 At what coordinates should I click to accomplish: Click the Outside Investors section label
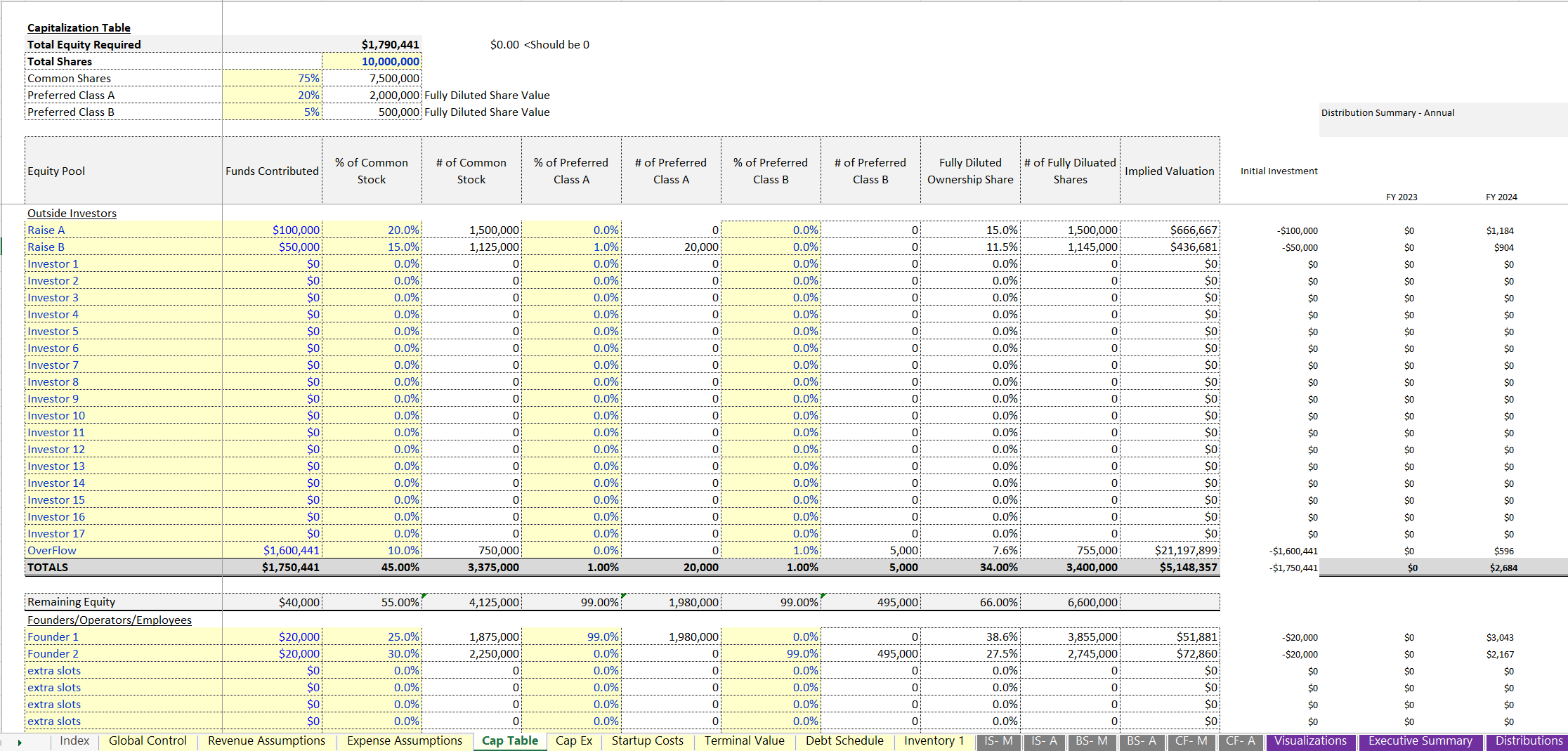[x=72, y=213]
